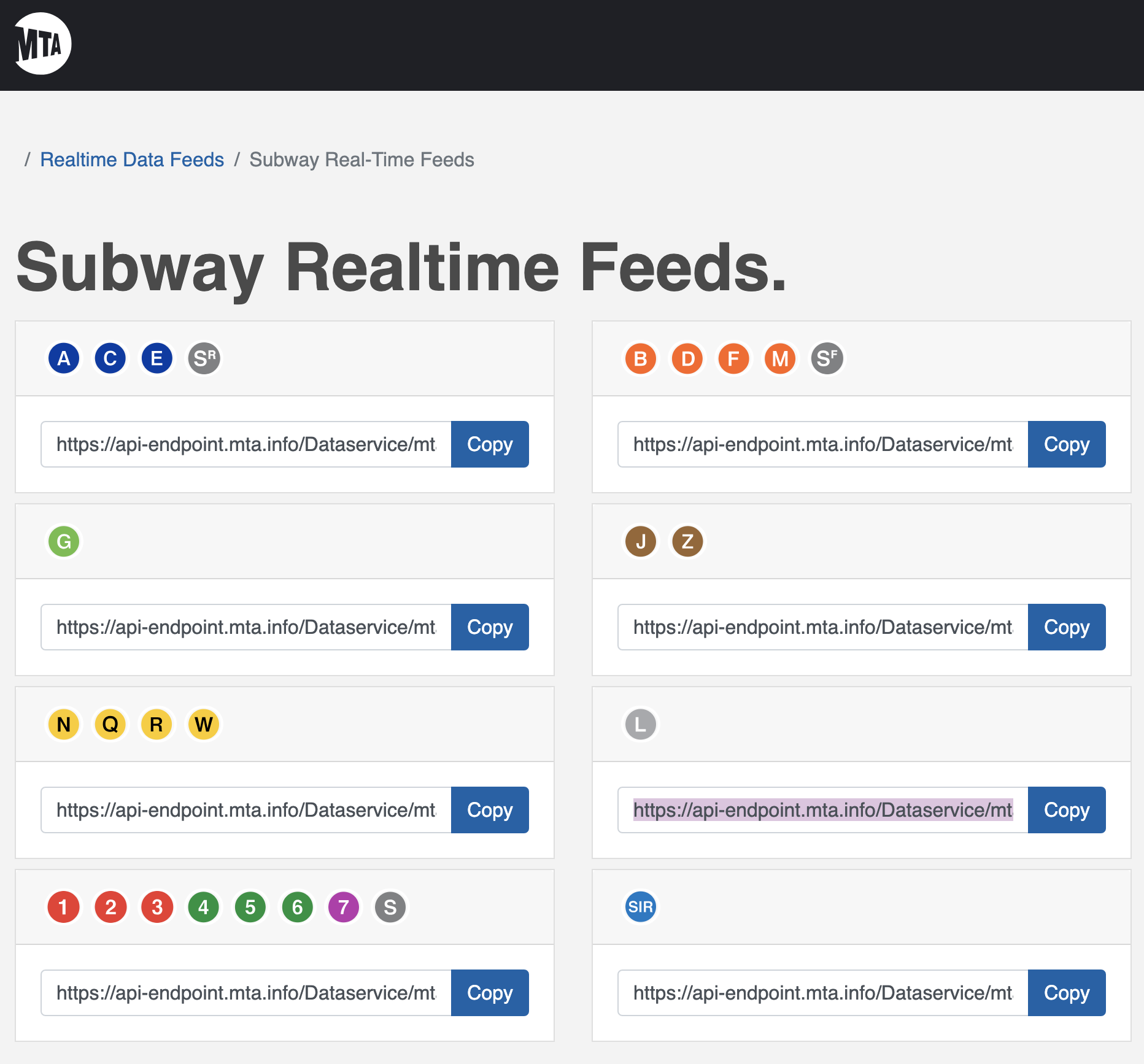The height and width of the screenshot is (1064, 1144).
Task: Click the orange F train icon
Action: (x=734, y=358)
